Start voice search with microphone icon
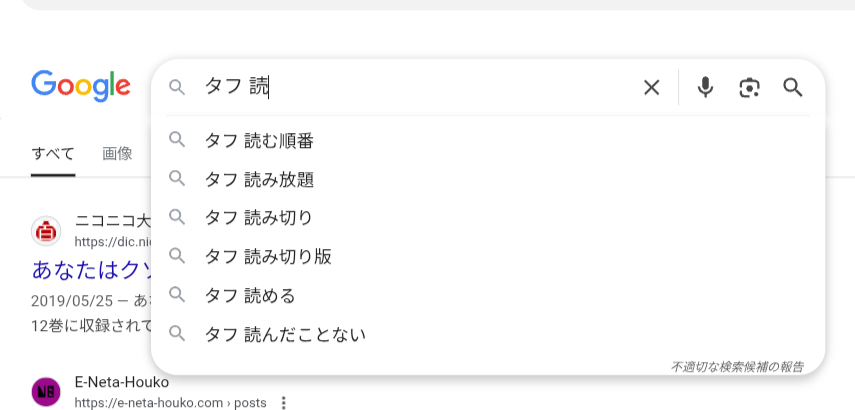 click(705, 87)
